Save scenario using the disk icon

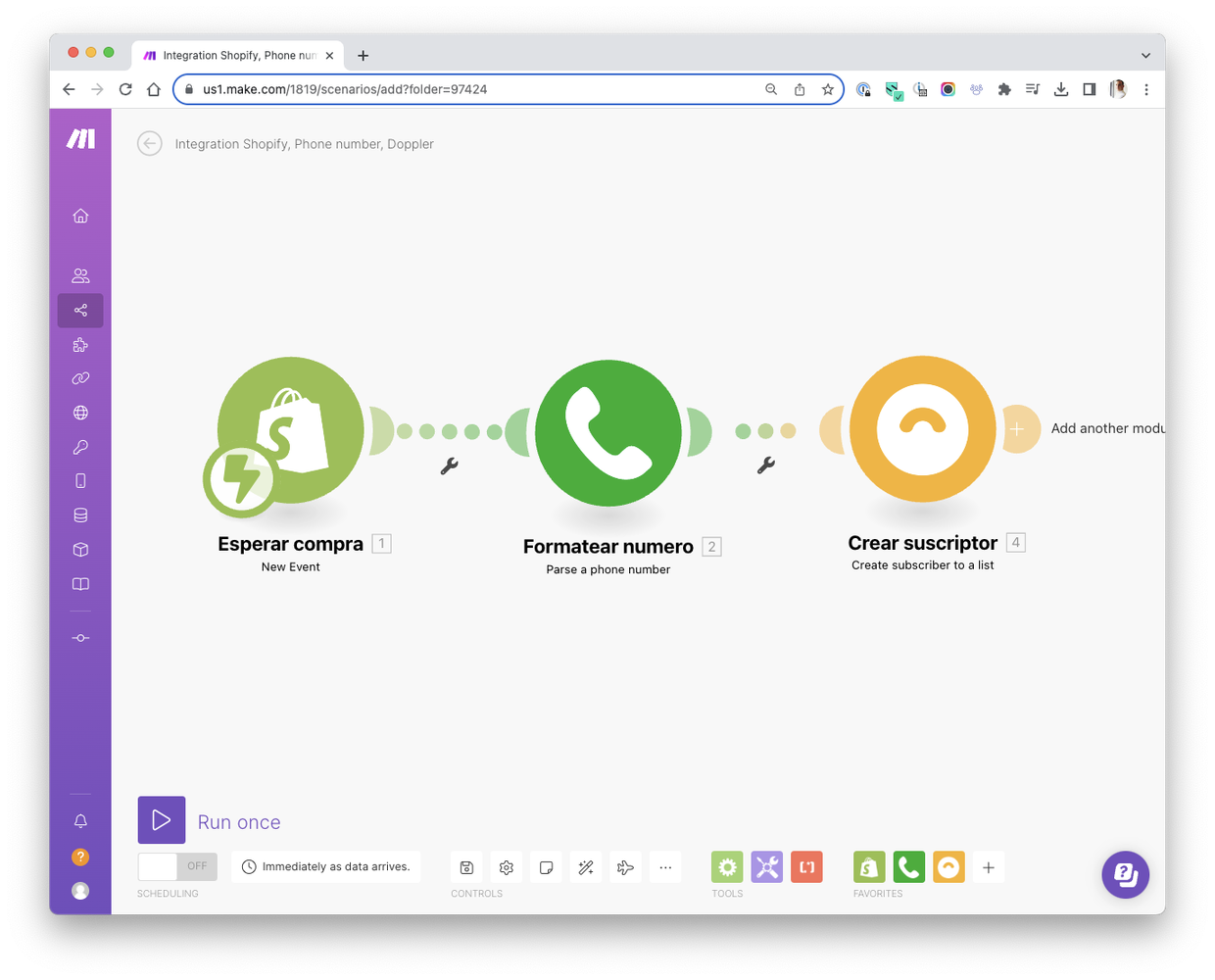[x=466, y=867]
